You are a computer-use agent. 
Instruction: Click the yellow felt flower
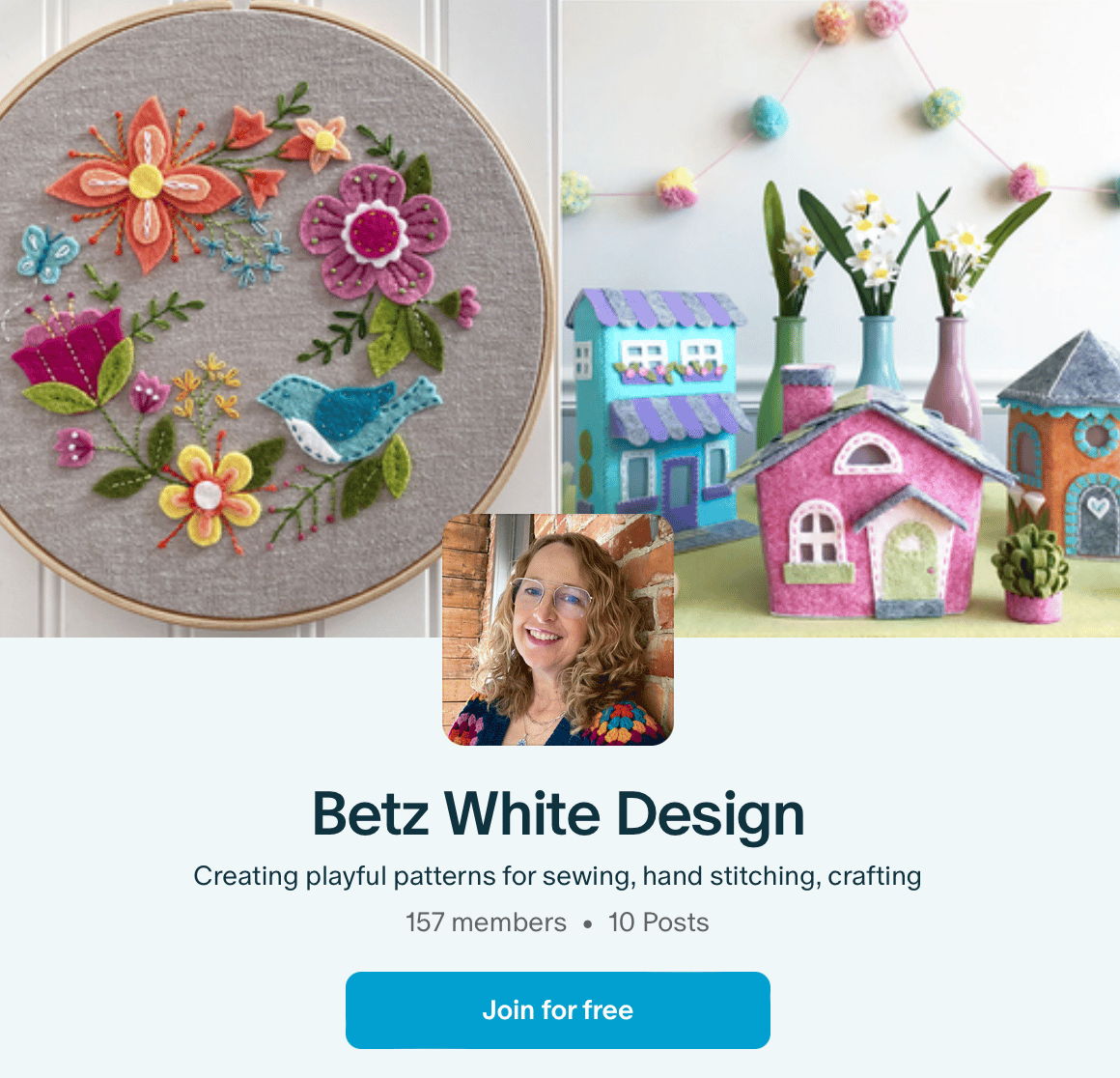(x=209, y=495)
